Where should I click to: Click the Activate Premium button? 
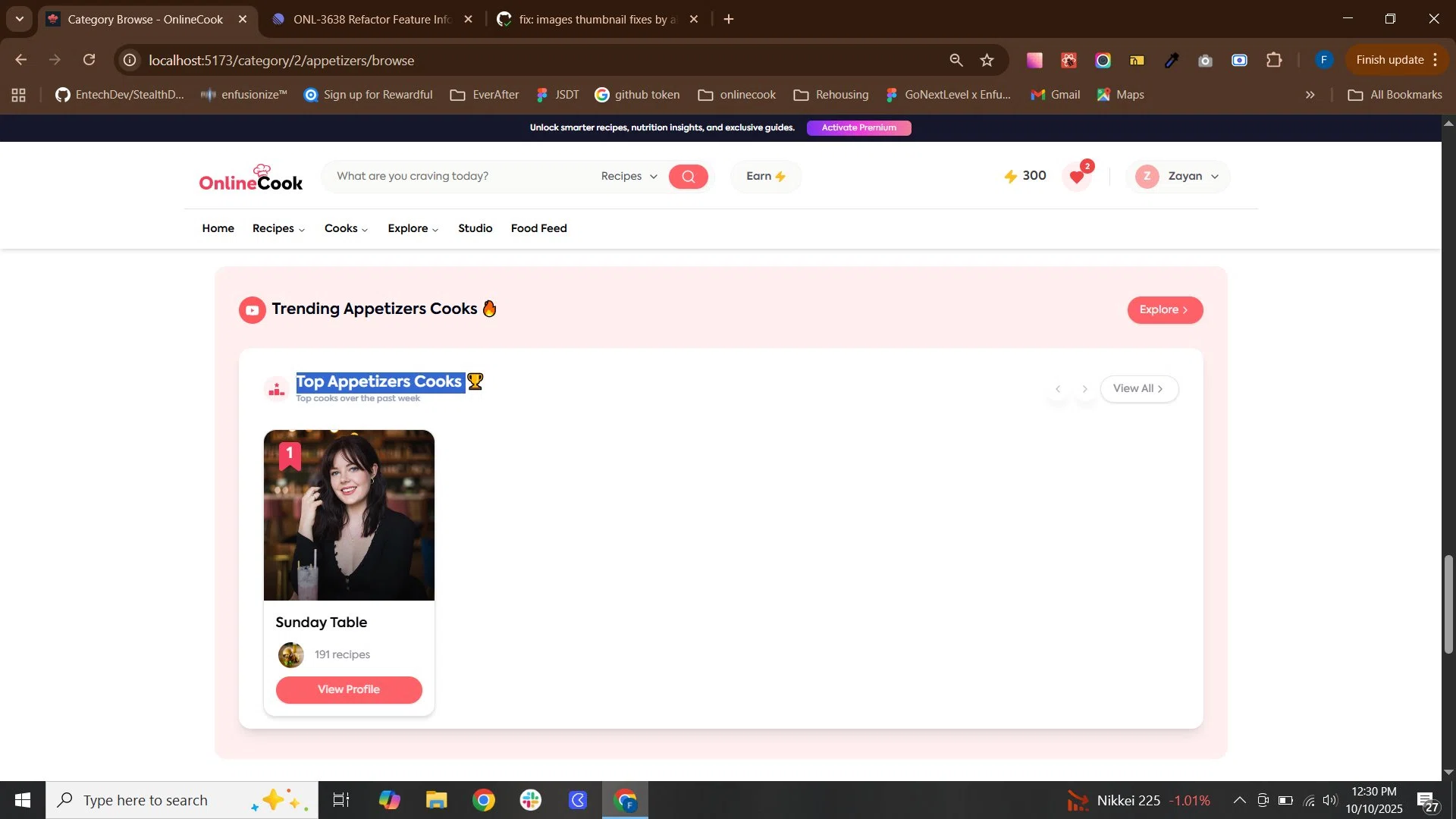(858, 127)
